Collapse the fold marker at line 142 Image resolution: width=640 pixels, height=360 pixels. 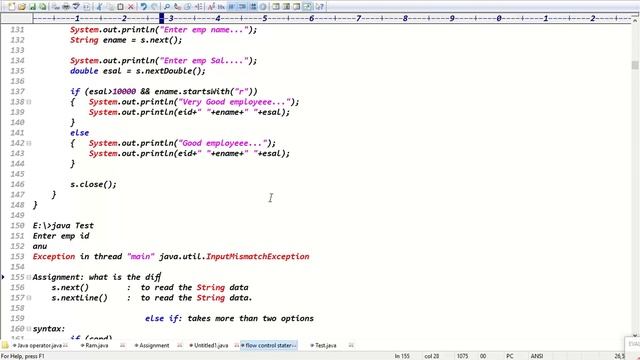(29, 143)
